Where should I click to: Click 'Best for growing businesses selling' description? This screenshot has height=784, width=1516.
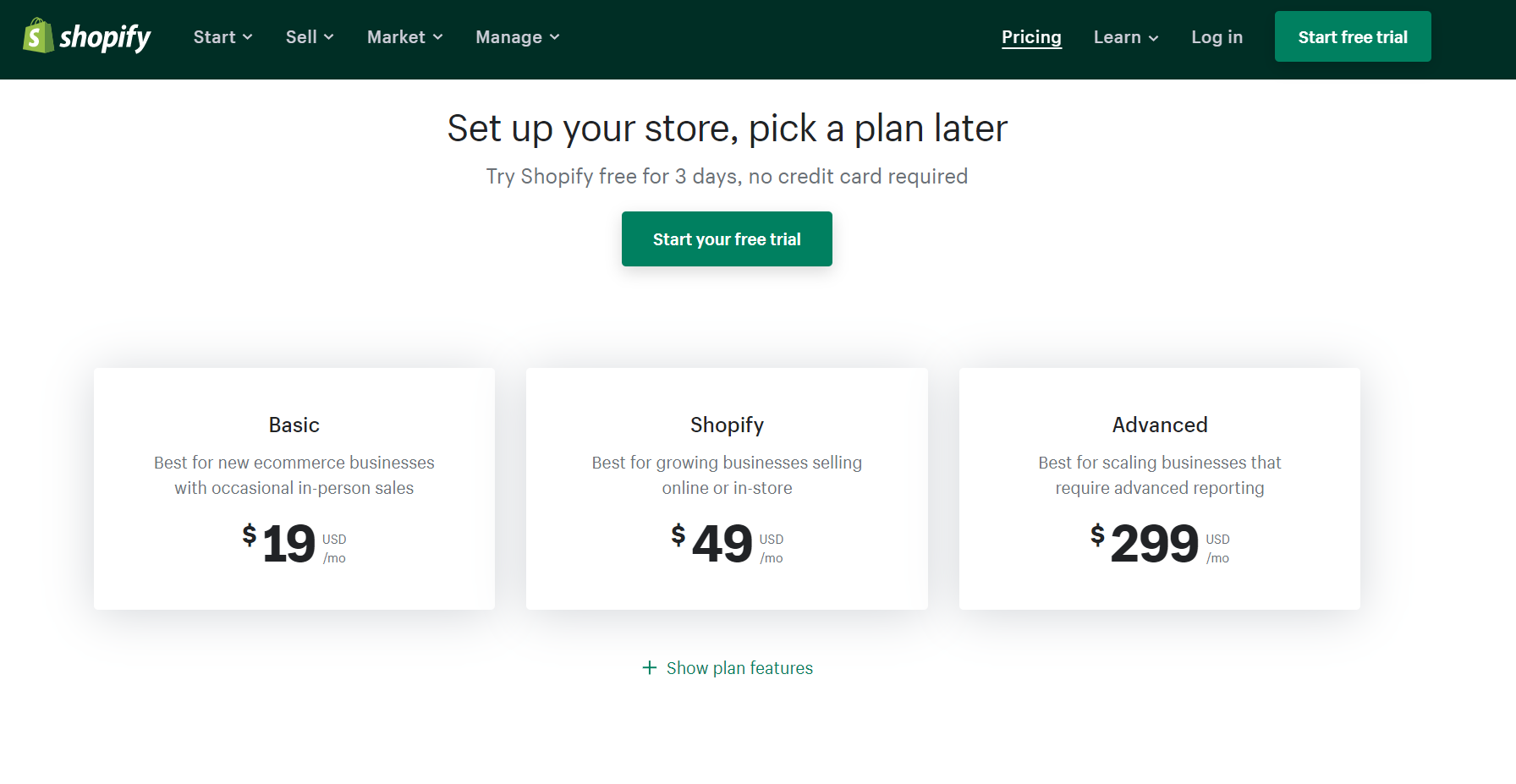(x=727, y=475)
